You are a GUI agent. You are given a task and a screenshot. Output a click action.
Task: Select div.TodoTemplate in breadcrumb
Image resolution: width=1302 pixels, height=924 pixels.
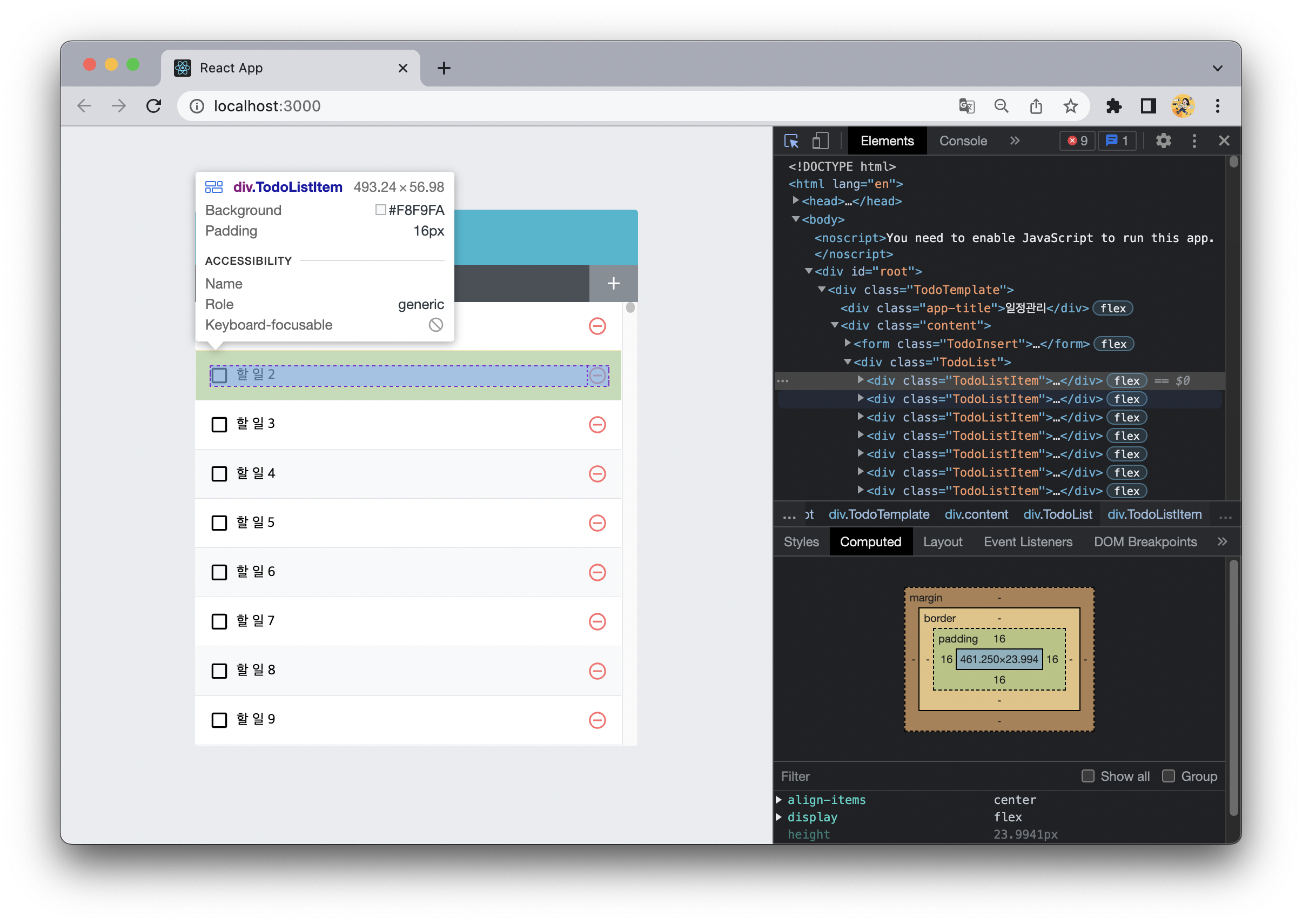(x=878, y=514)
